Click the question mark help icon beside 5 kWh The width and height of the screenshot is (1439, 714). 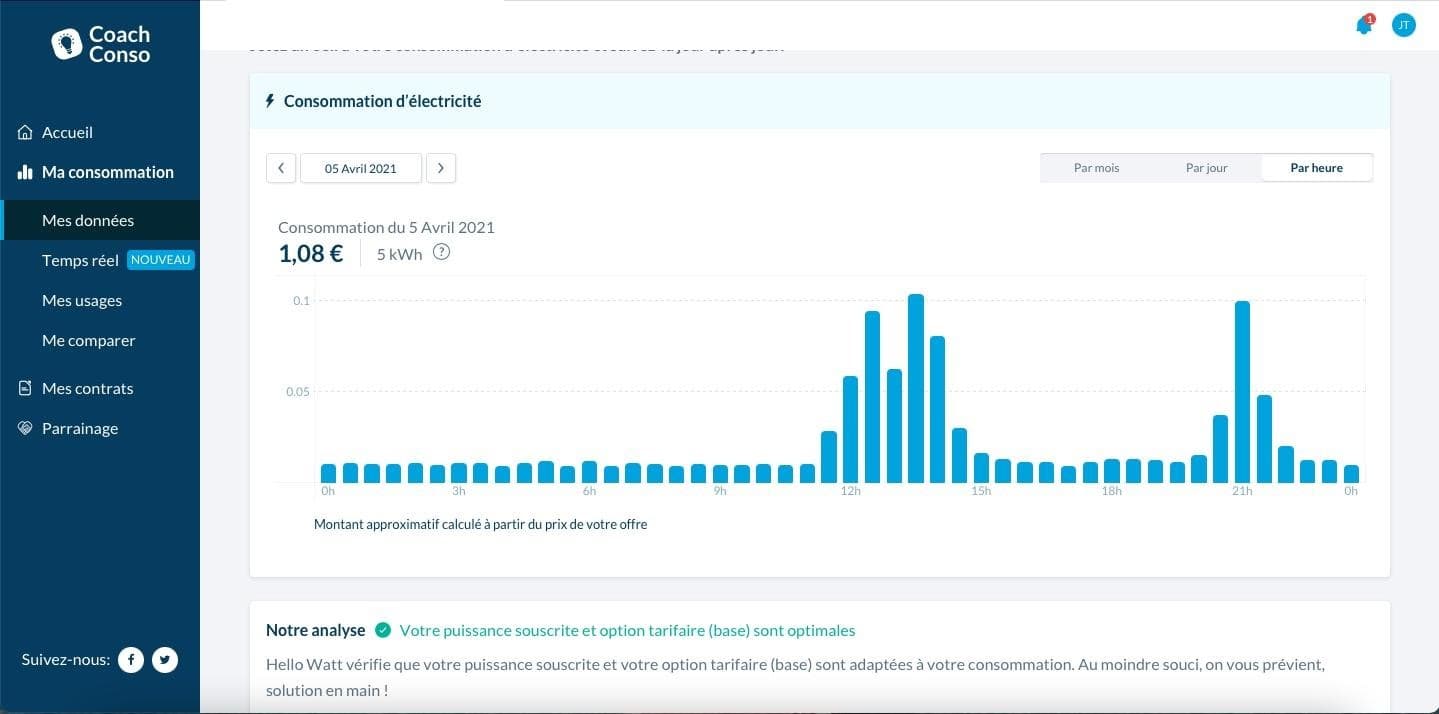441,253
